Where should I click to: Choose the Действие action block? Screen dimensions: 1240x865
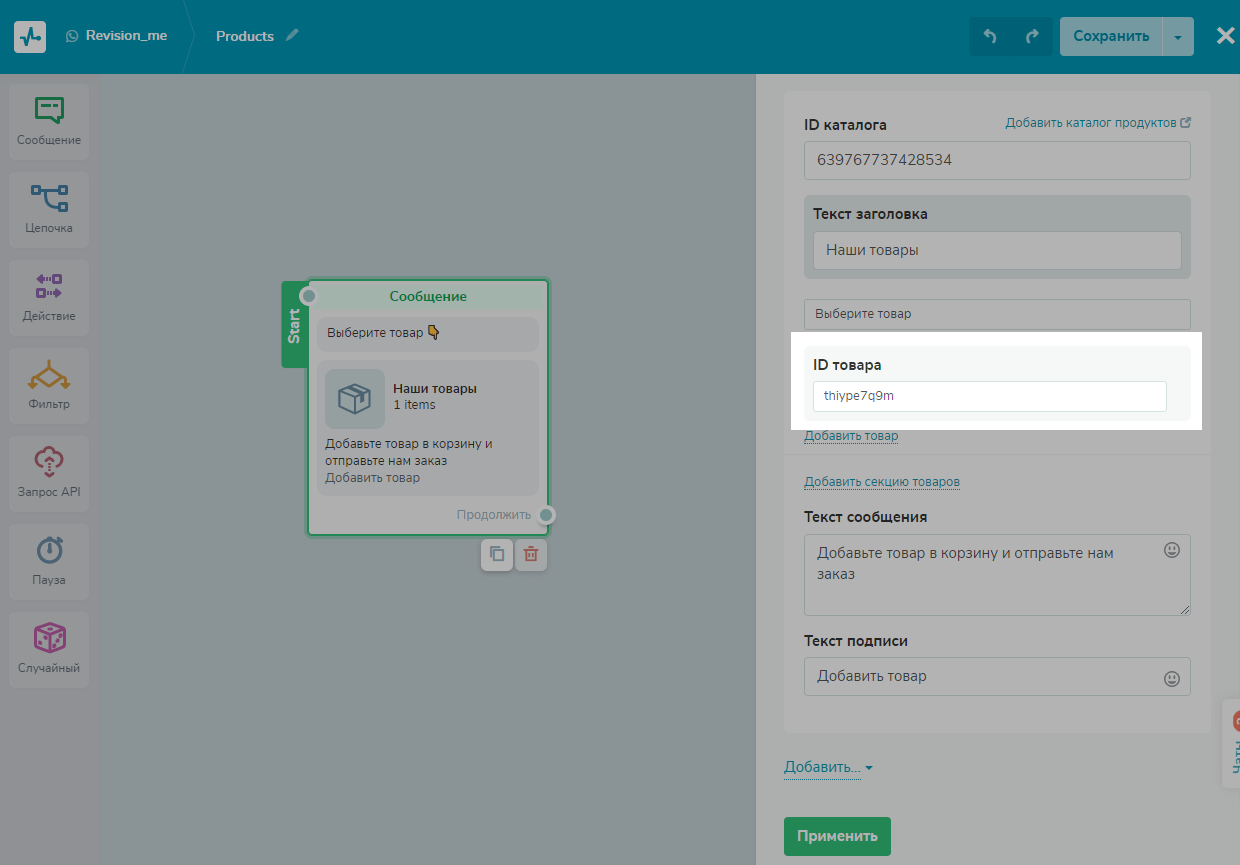[x=49, y=297]
